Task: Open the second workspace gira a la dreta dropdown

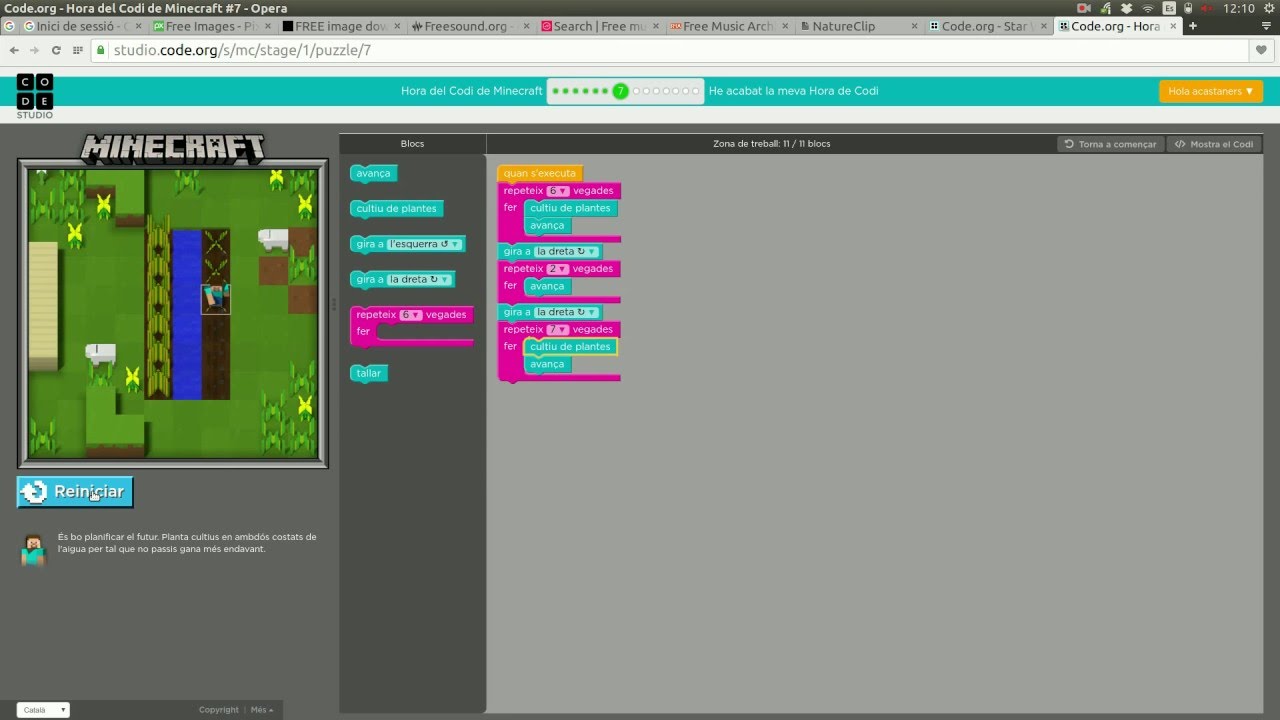Action: click(567, 312)
